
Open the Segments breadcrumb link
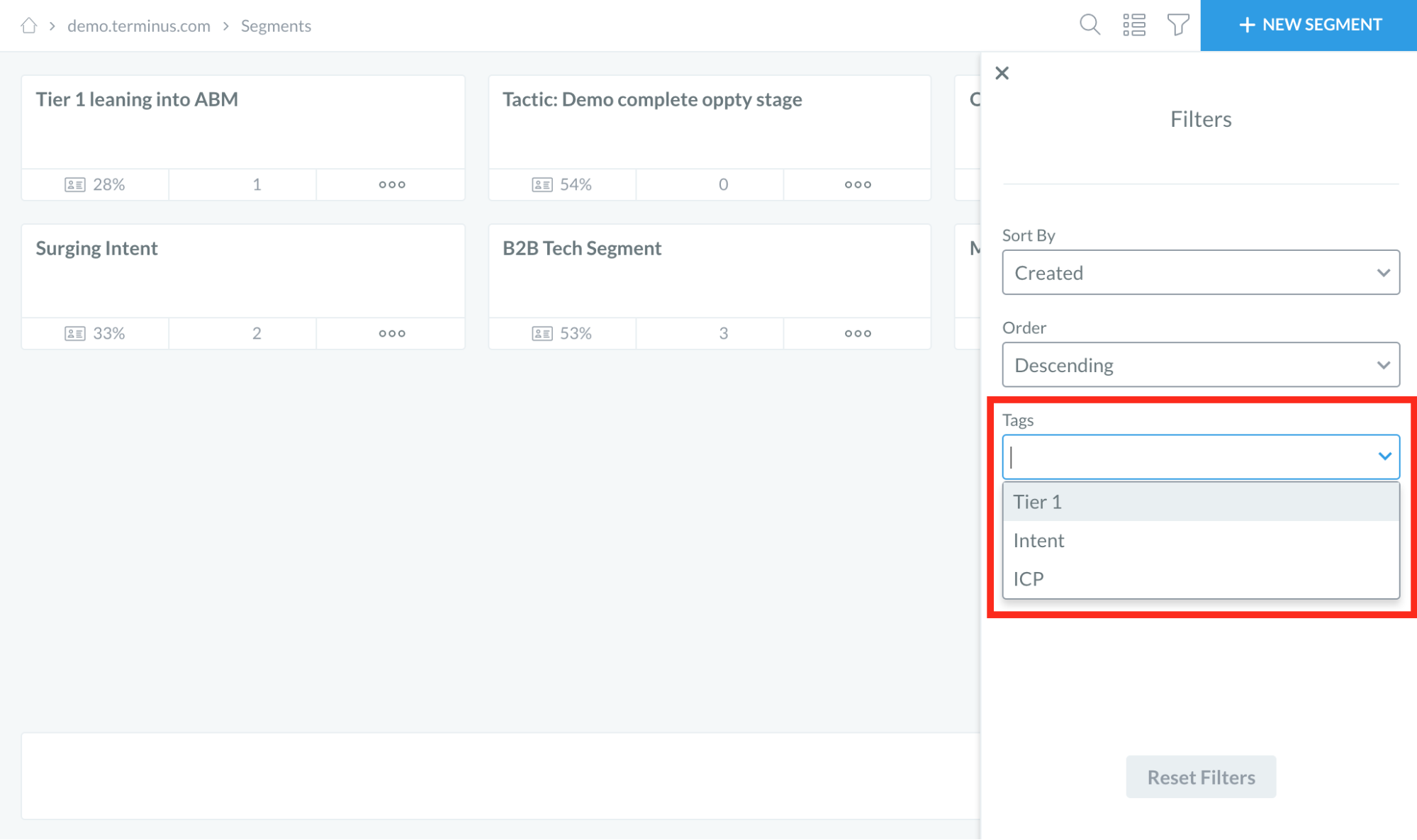(x=276, y=26)
